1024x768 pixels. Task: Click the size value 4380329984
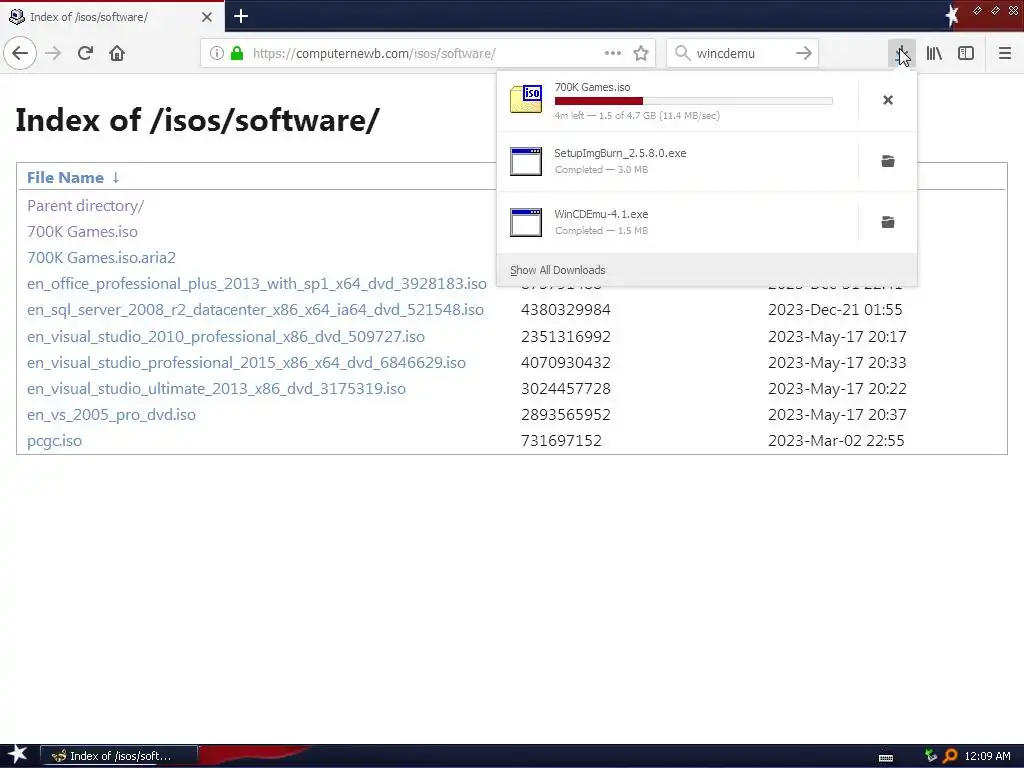tap(566, 310)
